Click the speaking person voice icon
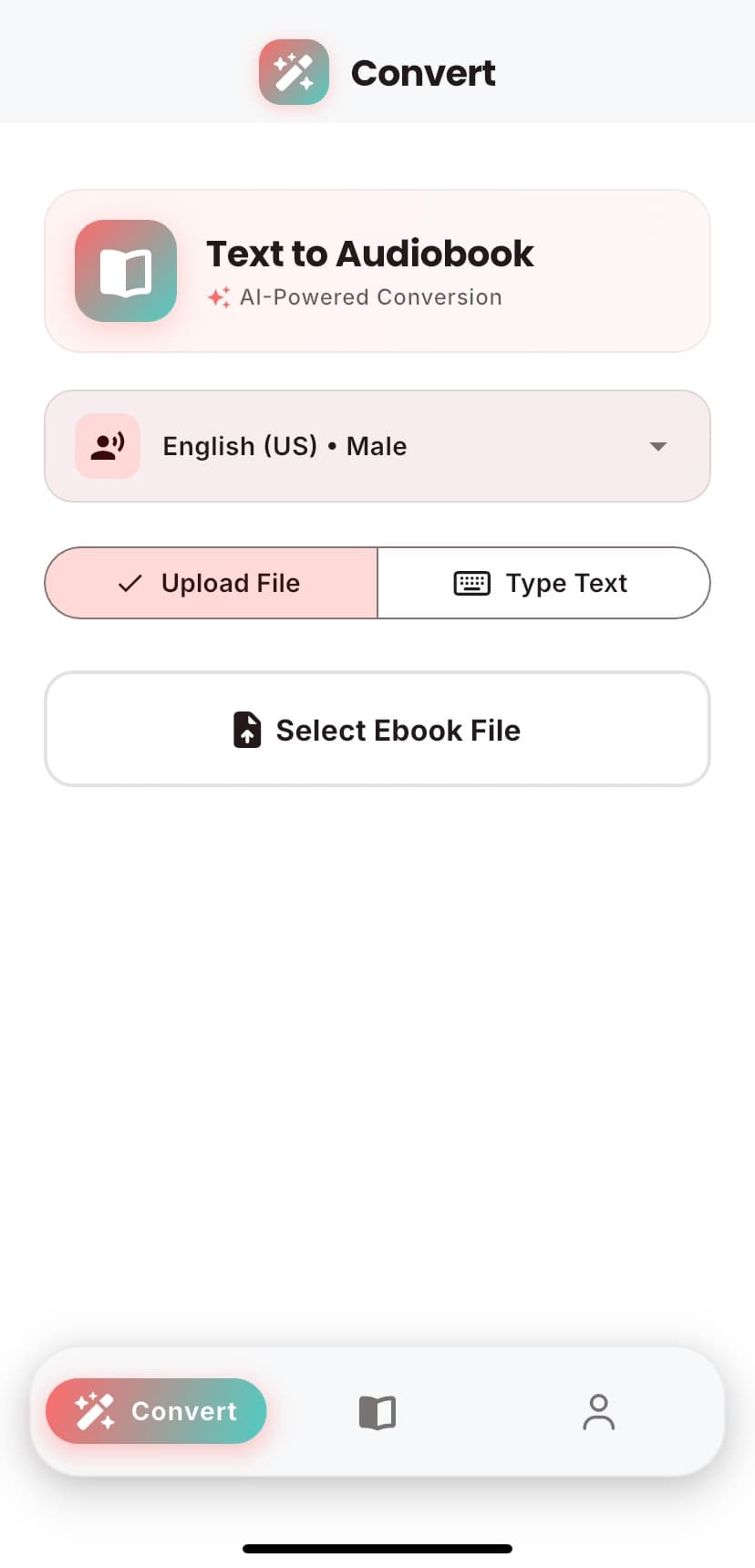This screenshot has width=755, height=1568. click(107, 446)
